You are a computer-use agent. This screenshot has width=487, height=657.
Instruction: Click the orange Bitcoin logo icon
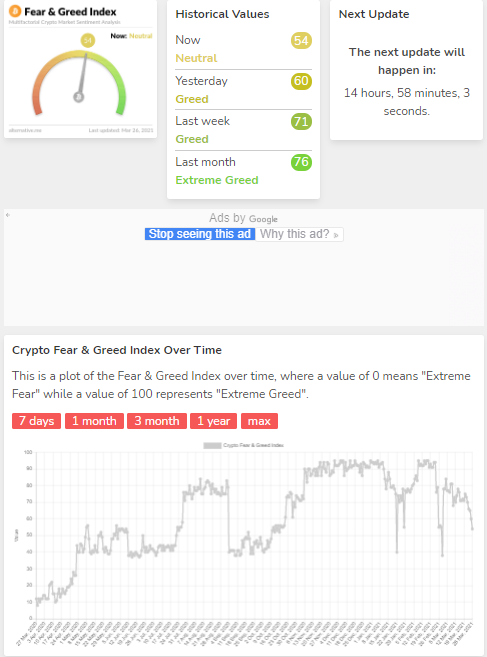[15, 11]
